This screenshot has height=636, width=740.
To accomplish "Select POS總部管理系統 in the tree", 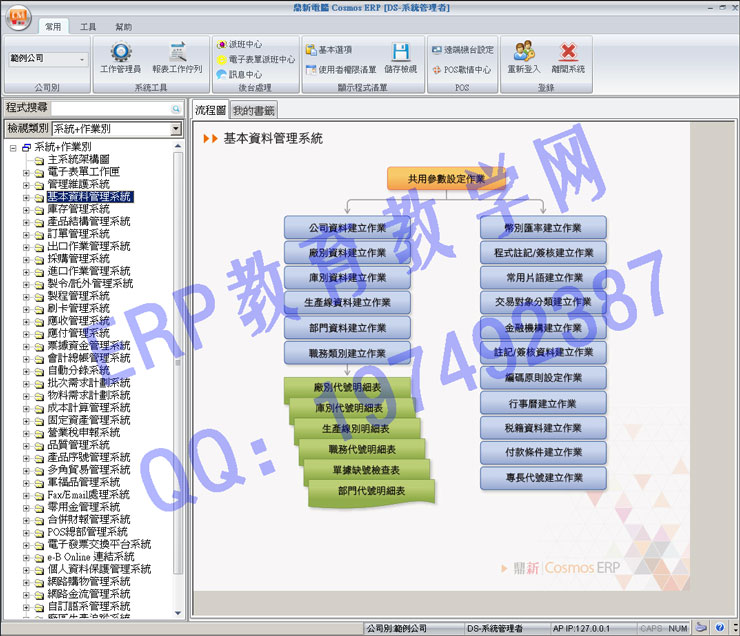I will point(87,532).
